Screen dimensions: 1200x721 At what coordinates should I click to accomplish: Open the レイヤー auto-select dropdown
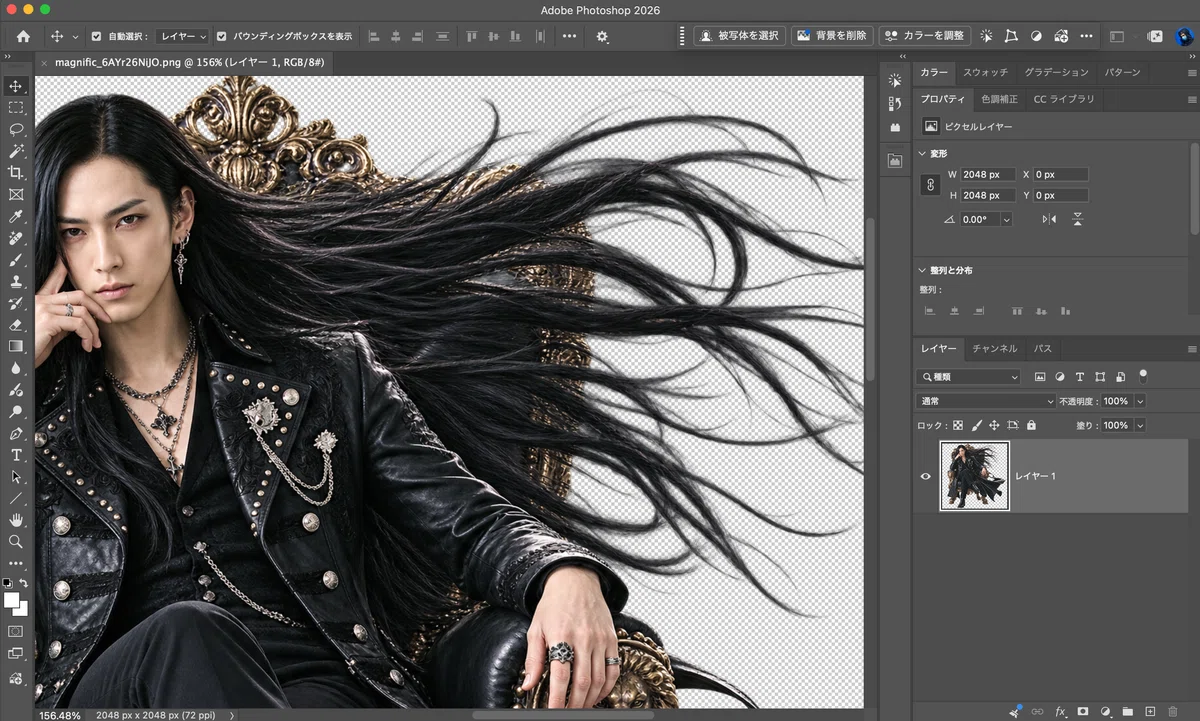[182, 36]
